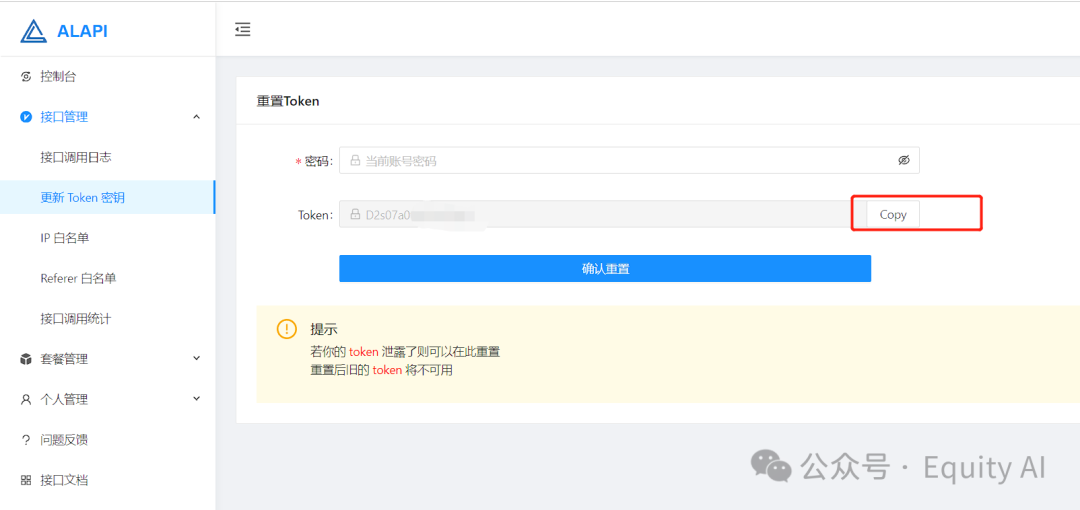
Task: Open the IP 白名单 page
Action: 107,238
